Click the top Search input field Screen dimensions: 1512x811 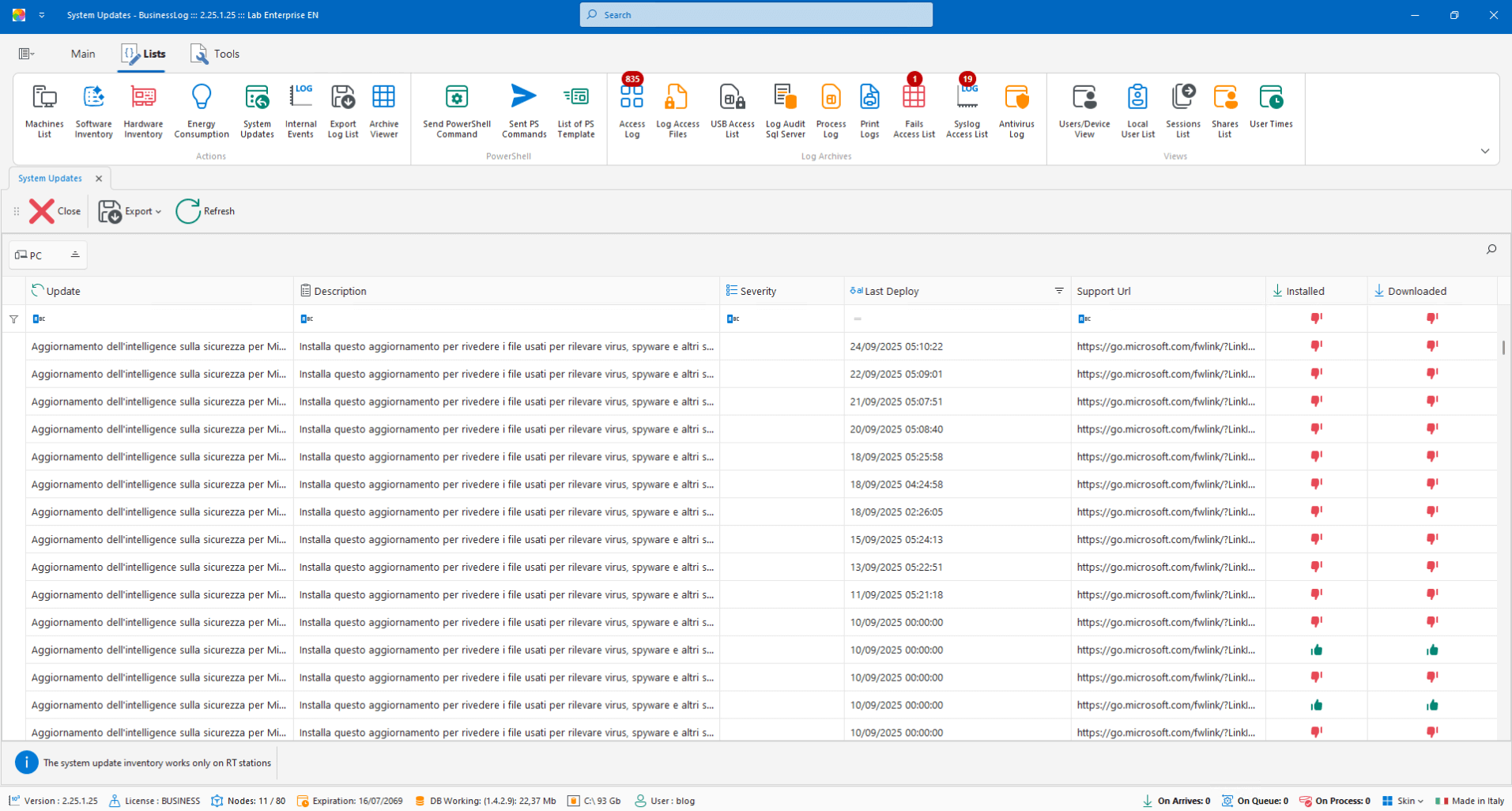click(x=756, y=15)
